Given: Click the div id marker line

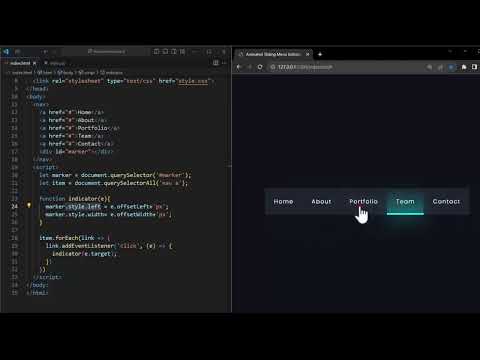Looking at the screenshot, I should [76, 152].
